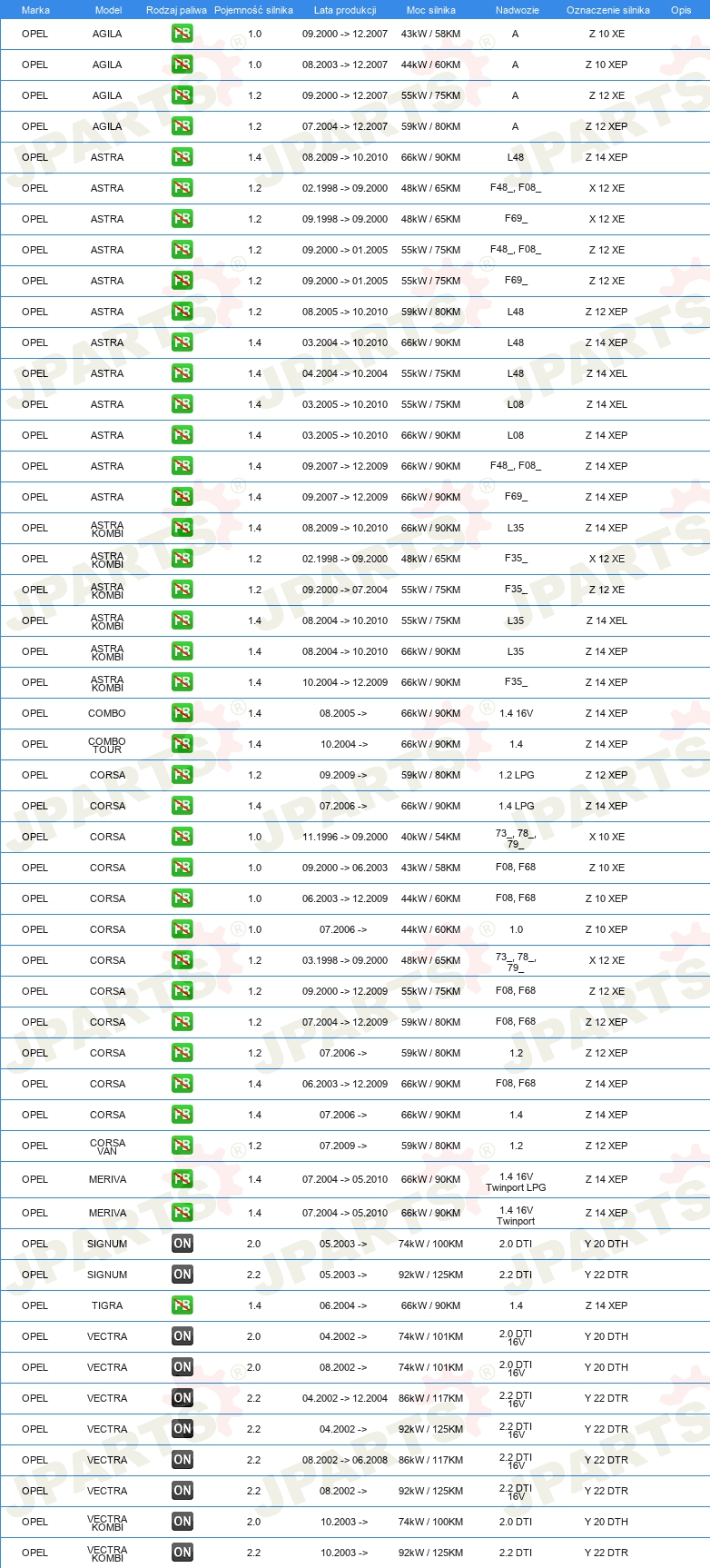Click the fuel icon for MERIVA Twinport LPG
The width and height of the screenshot is (710, 1568).
point(182,1179)
